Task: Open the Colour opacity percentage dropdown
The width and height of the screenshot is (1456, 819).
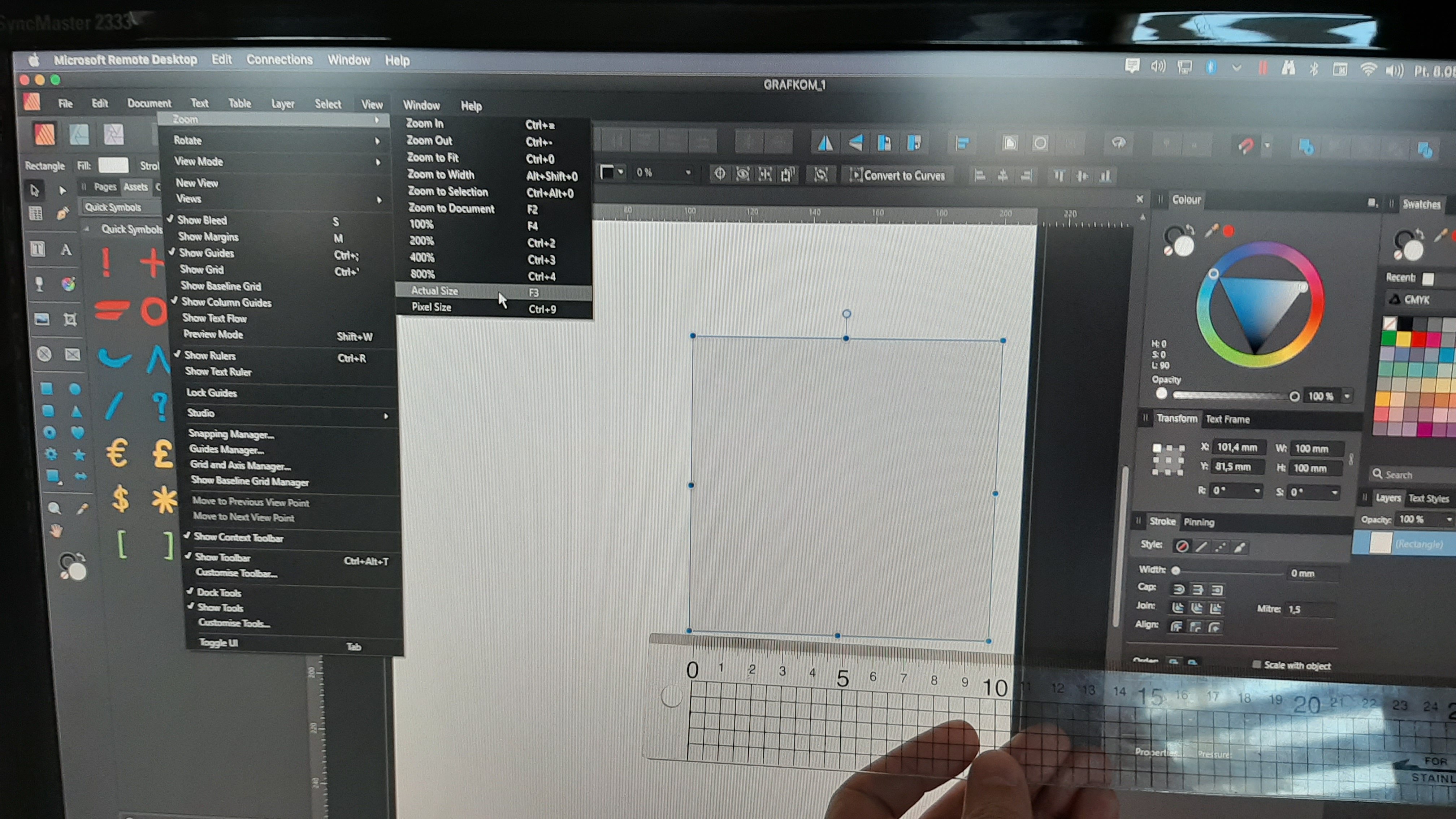Action: click(x=1347, y=396)
